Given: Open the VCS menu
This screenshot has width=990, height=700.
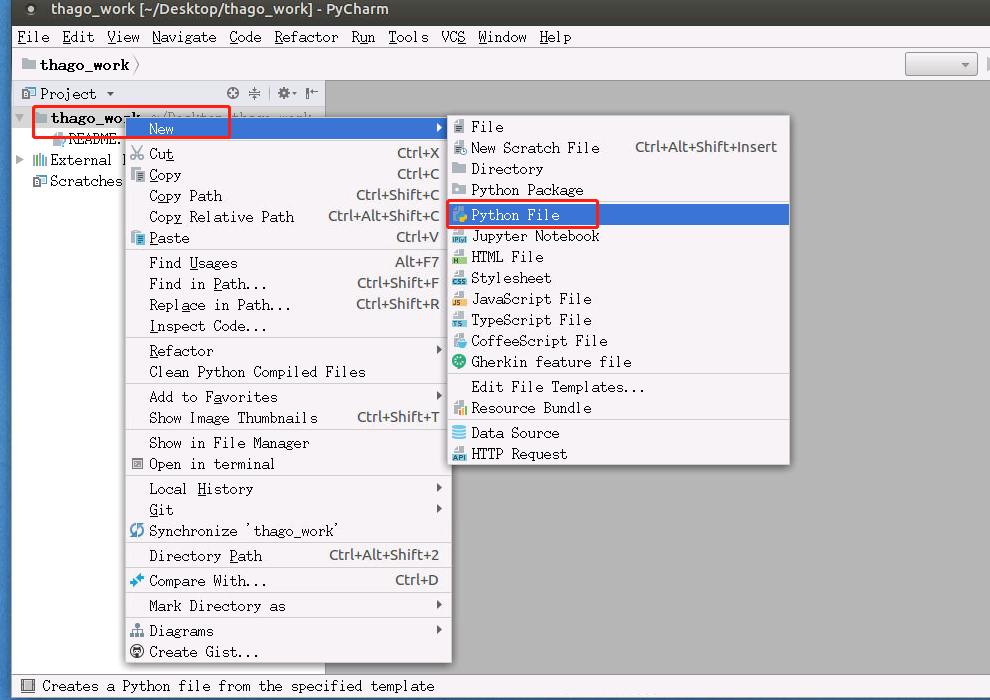Looking at the screenshot, I should [x=453, y=37].
